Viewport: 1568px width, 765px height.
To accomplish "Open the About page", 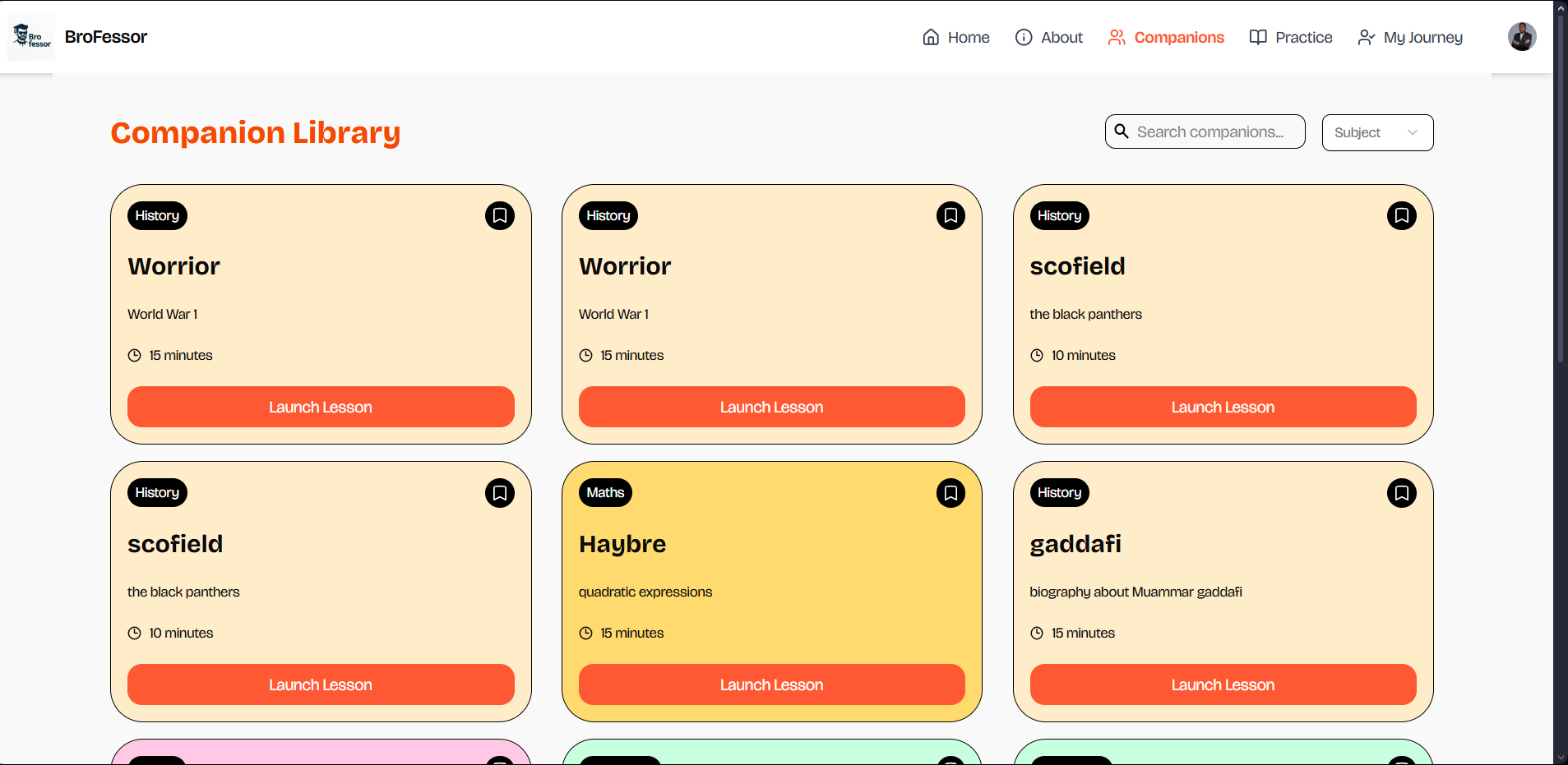I will (1049, 37).
